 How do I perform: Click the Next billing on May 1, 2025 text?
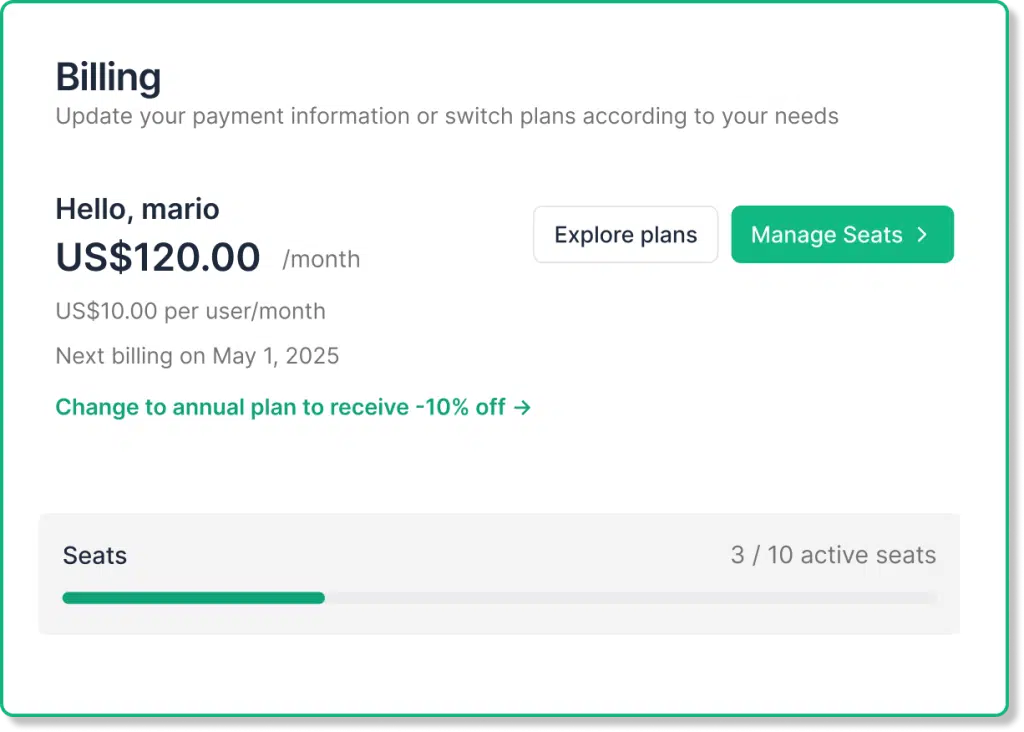[x=197, y=356]
